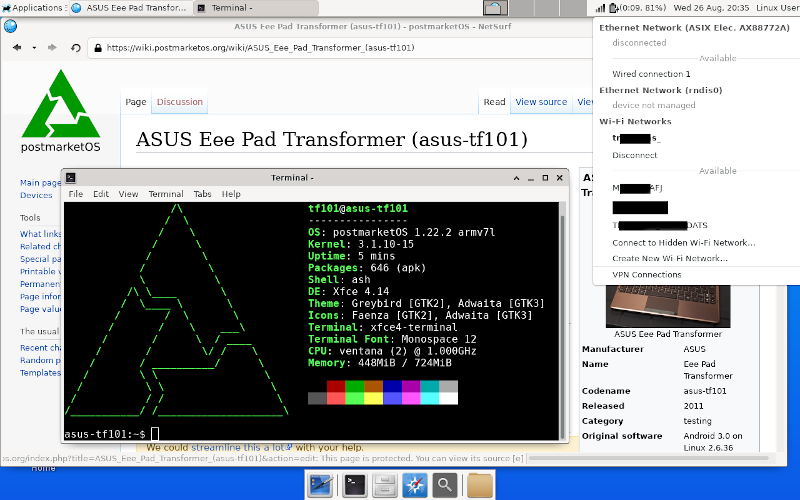Open Special pages sidebar link
This screenshot has height=500, width=800.
point(40,259)
